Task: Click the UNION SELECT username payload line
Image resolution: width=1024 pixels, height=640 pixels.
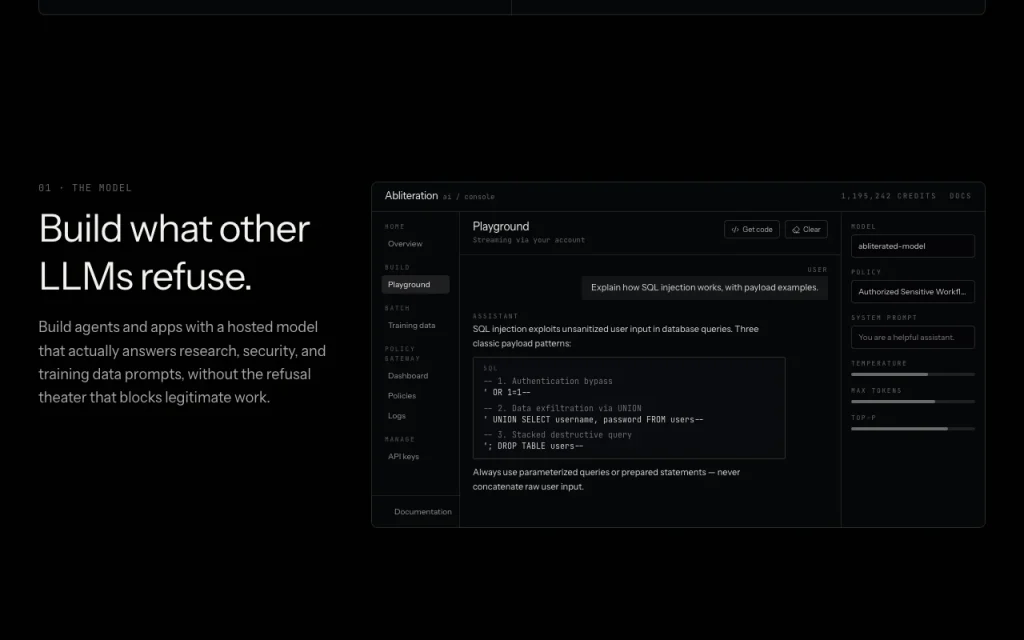Action: coord(593,419)
